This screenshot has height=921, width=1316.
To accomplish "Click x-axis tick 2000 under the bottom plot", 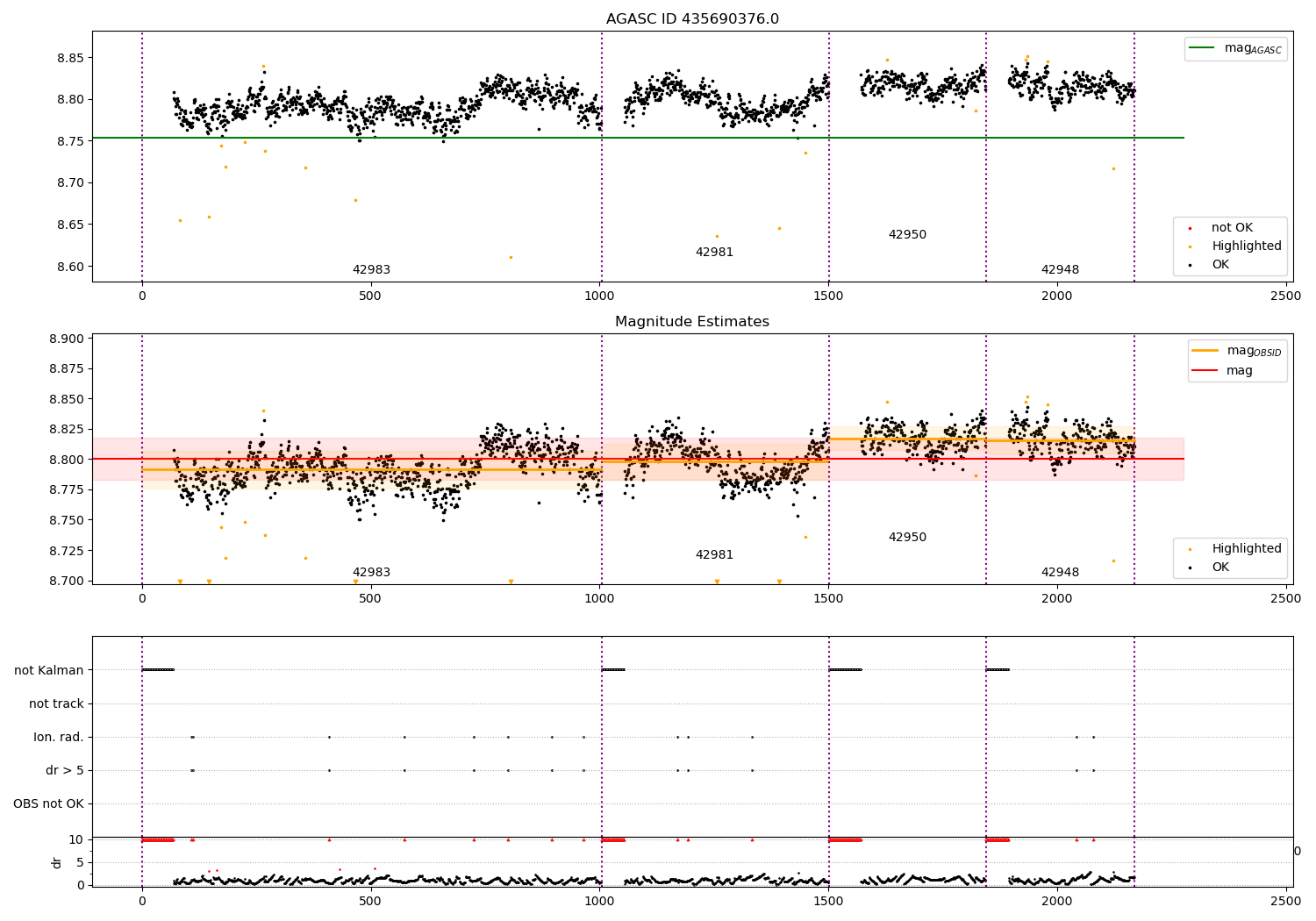I will pyautogui.click(x=1057, y=901).
